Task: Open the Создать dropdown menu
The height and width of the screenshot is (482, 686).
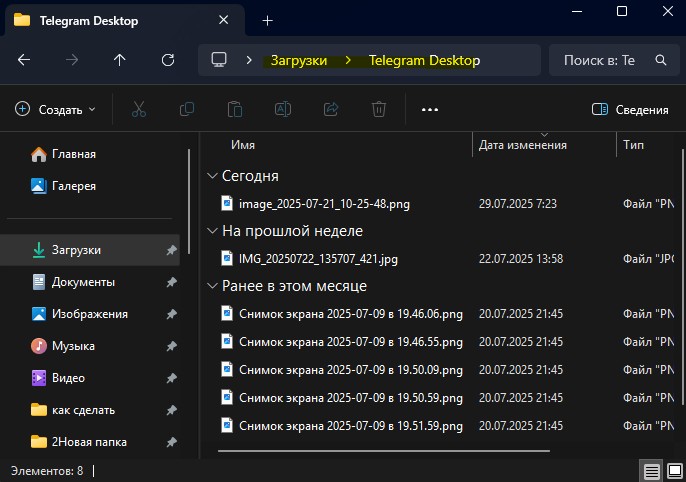Action: point(56,109)
